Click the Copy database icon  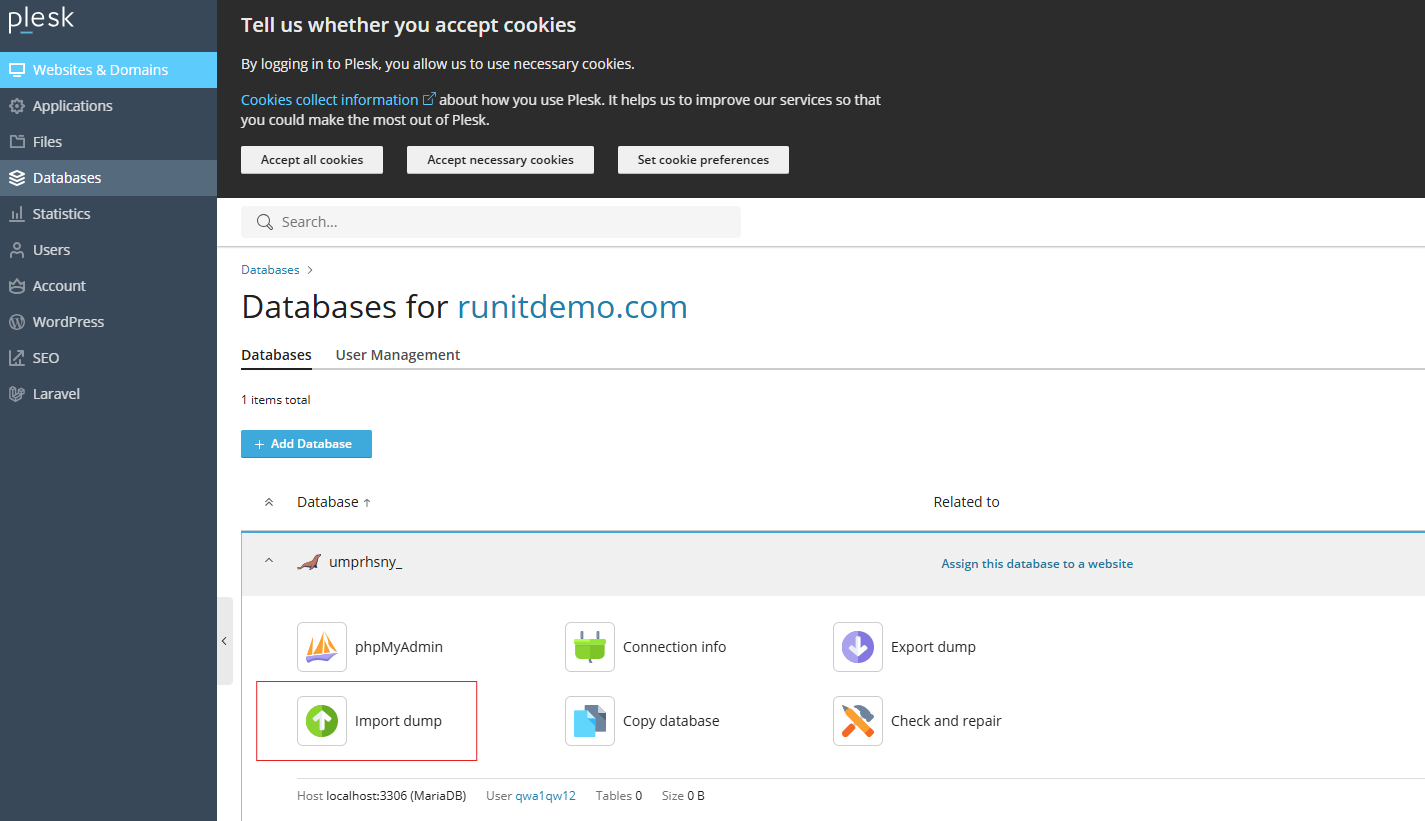coord(590,721)
